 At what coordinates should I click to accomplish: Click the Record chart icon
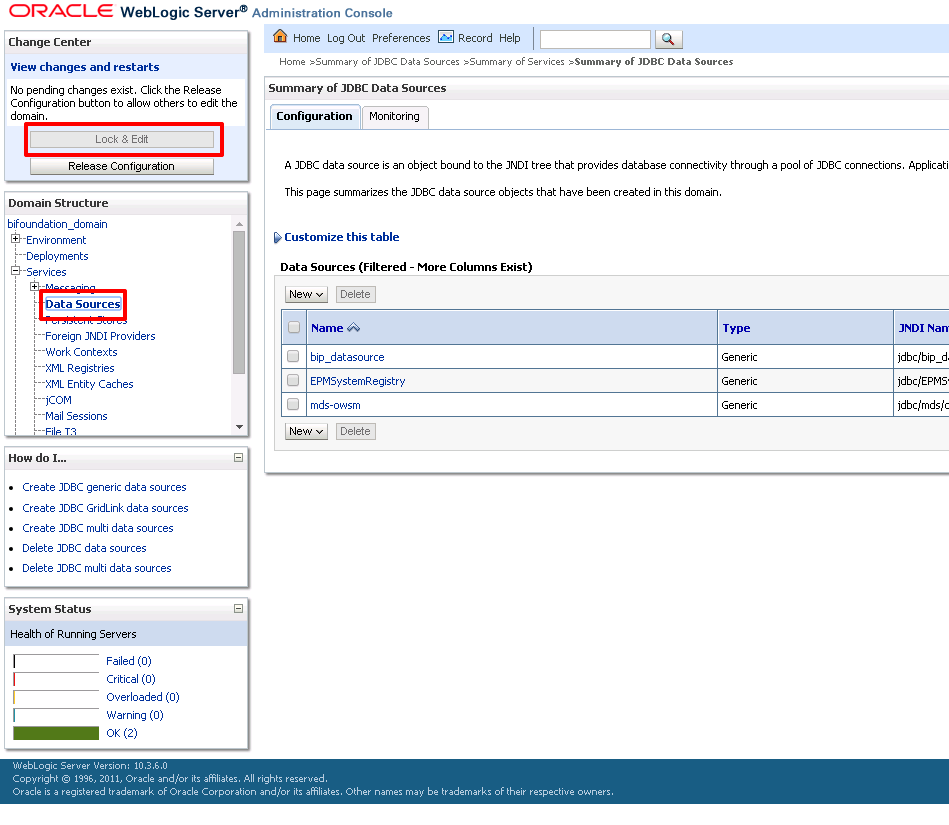click(446, 38)
